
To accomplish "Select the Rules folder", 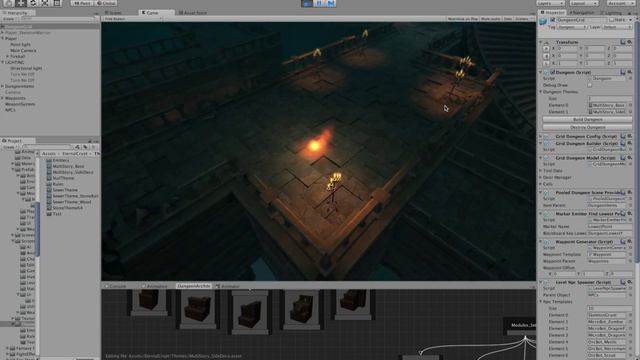I will point(58,184).
